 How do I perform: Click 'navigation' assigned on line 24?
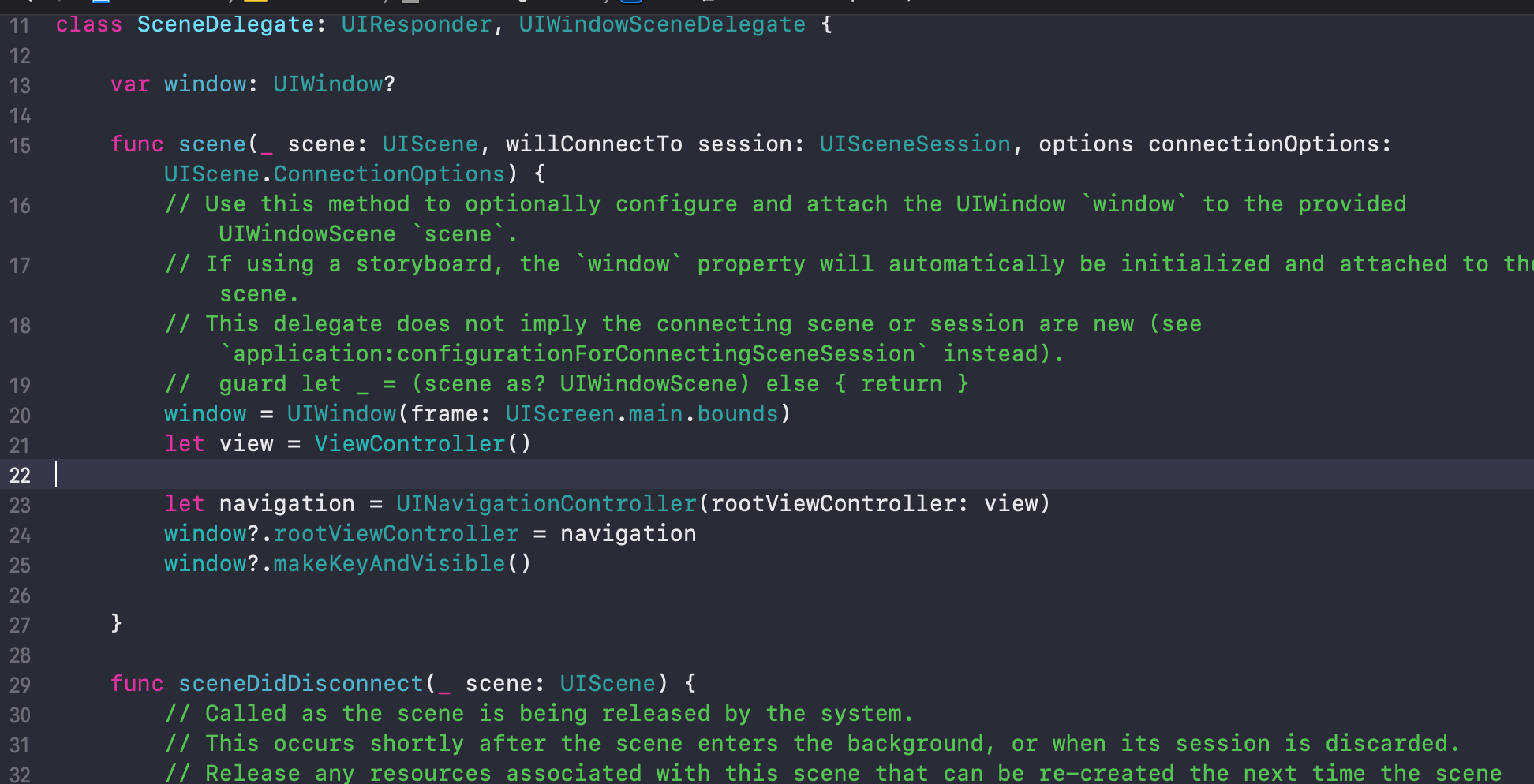pos(628,534)
